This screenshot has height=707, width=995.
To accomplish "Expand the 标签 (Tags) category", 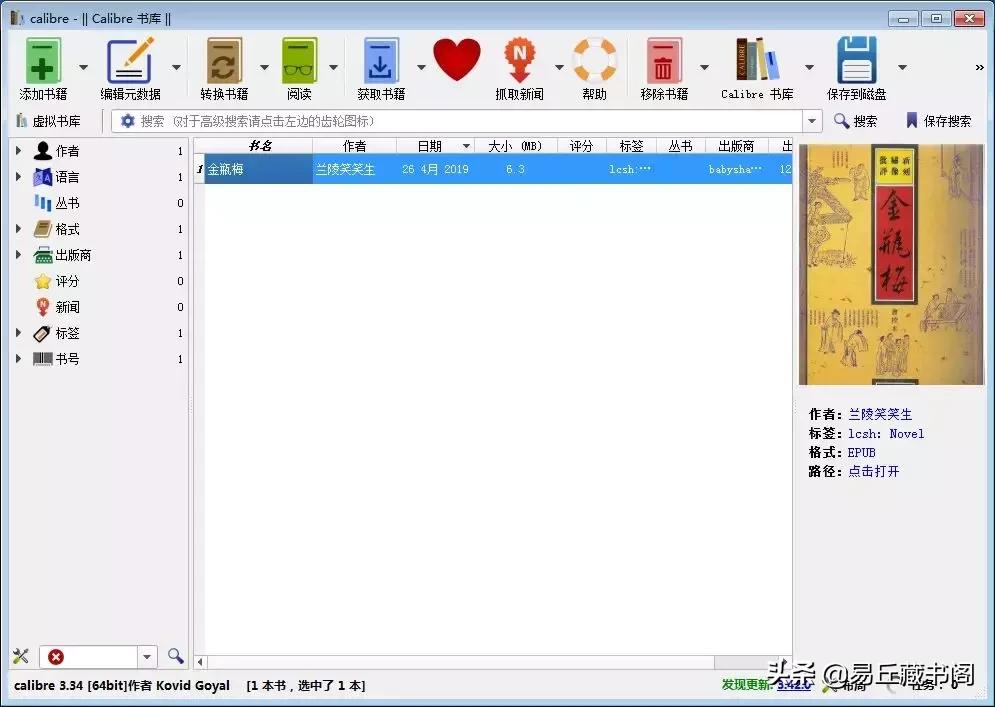I will click(x=17, y=333).
